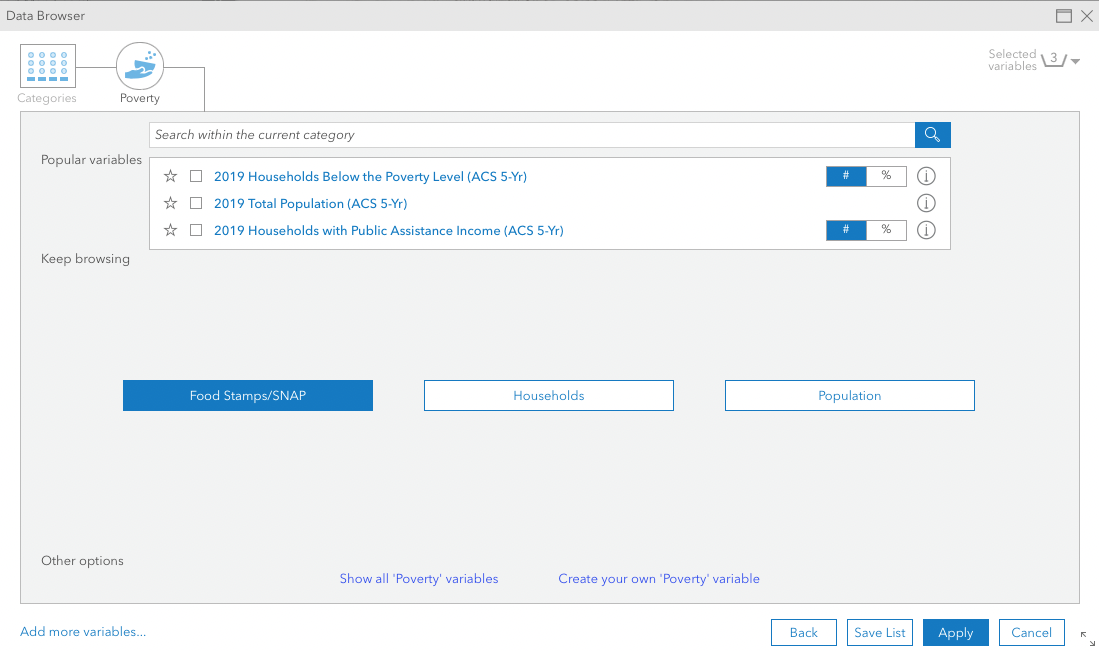Close the Data Browser dialog
The height and width of the screenshot is (651, 1099).
tap(1086, 16)
